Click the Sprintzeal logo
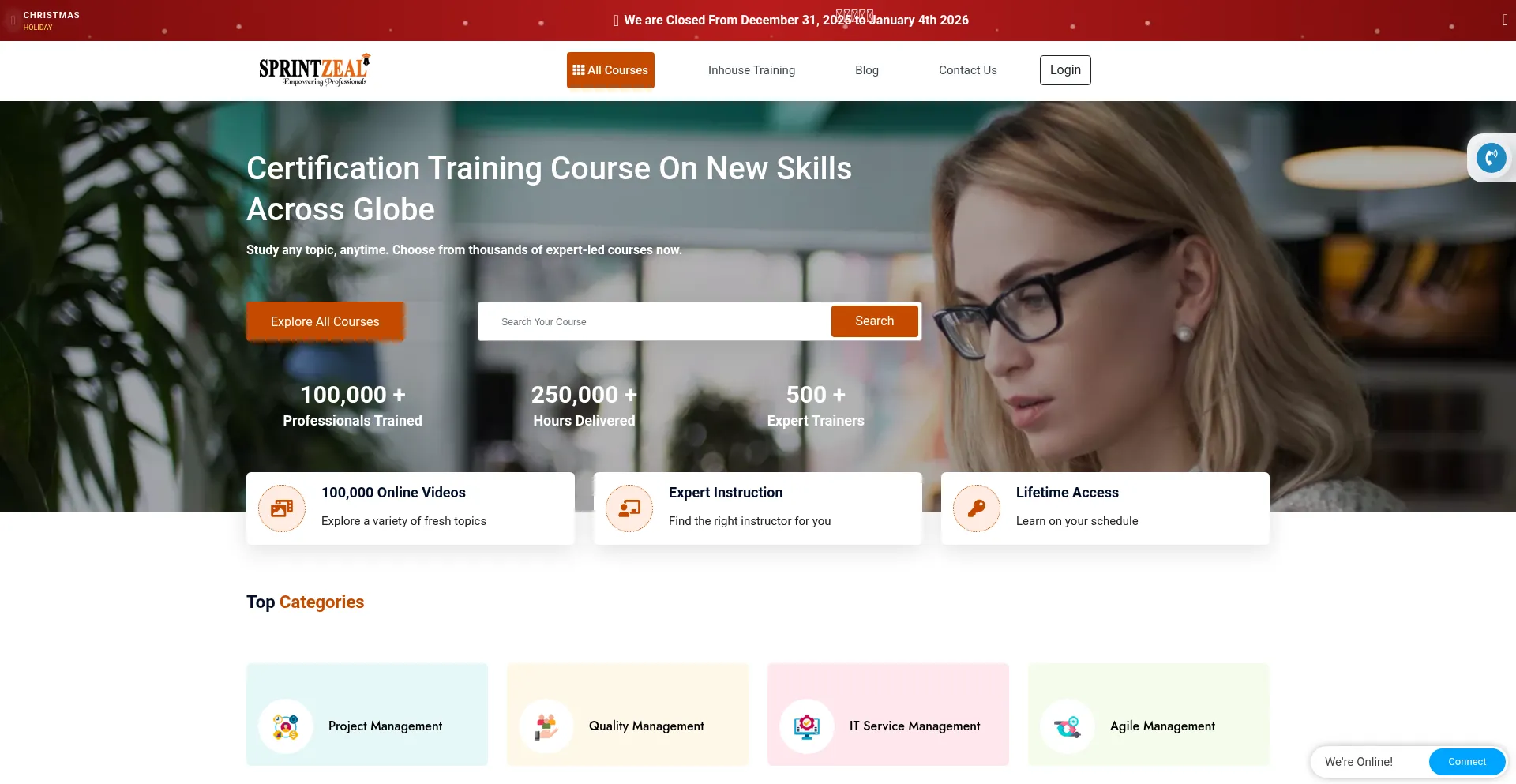 314,70
